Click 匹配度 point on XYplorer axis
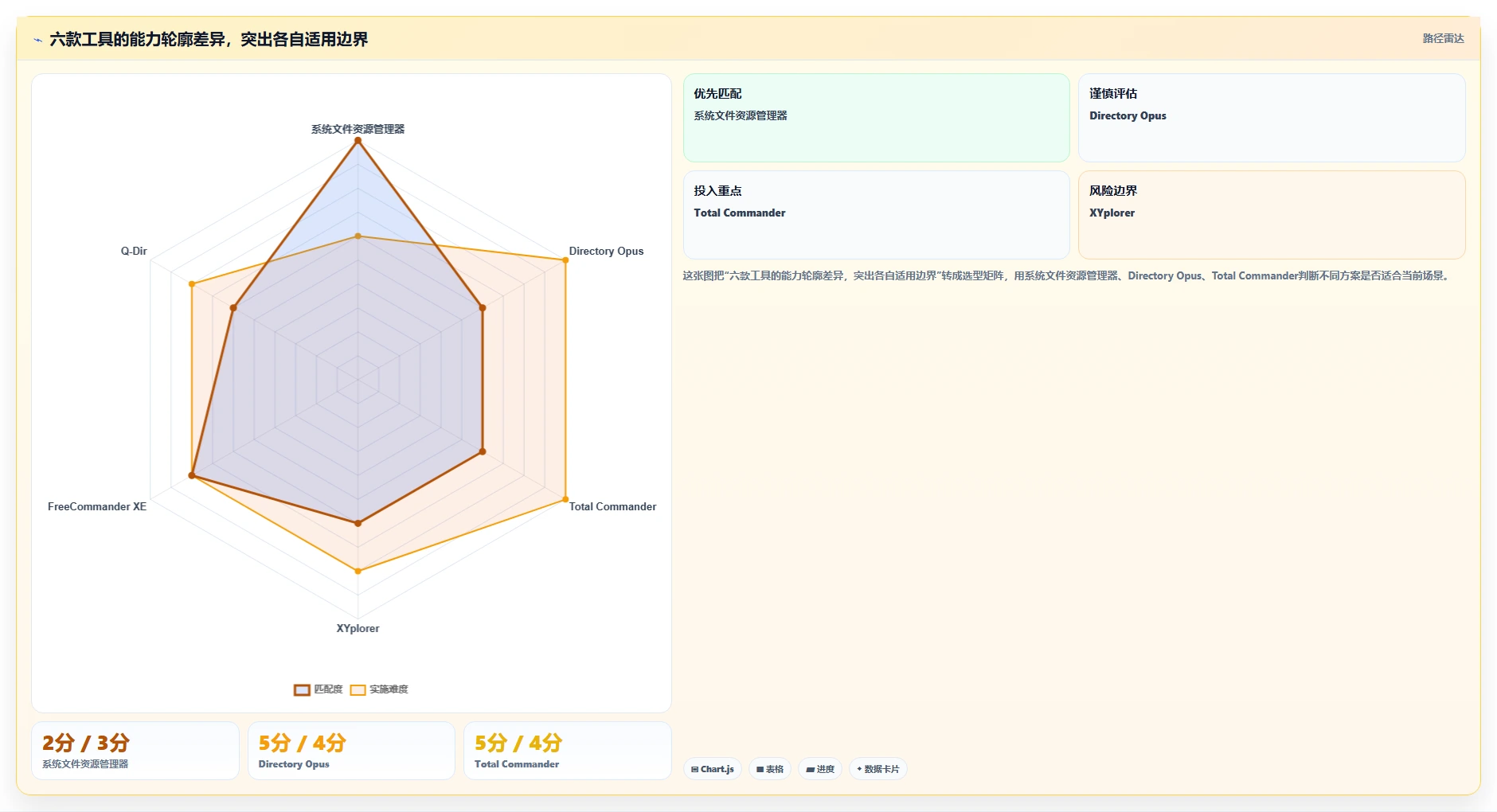 point(358,523)
